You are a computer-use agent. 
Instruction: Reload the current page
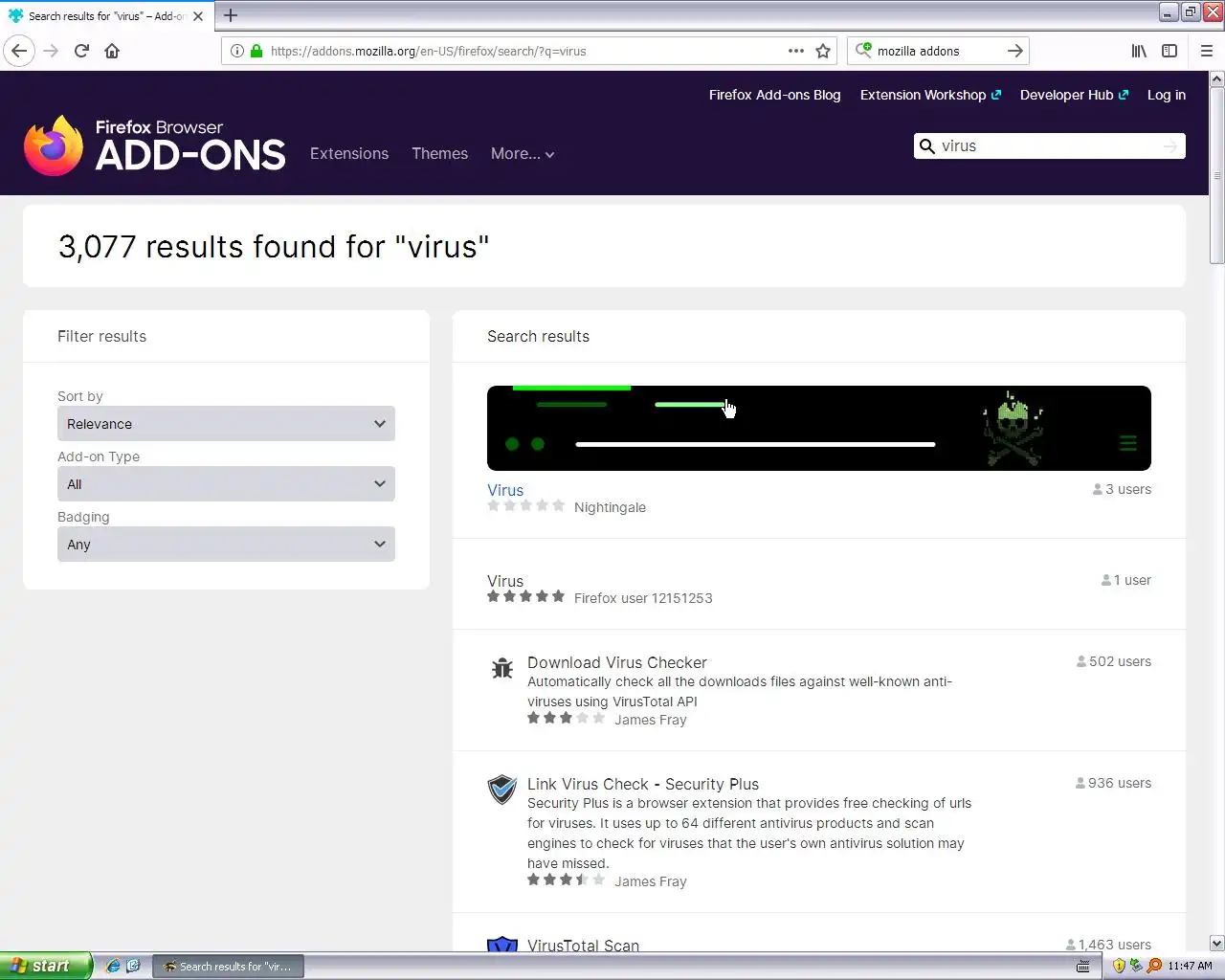click(x=81, y=51)
